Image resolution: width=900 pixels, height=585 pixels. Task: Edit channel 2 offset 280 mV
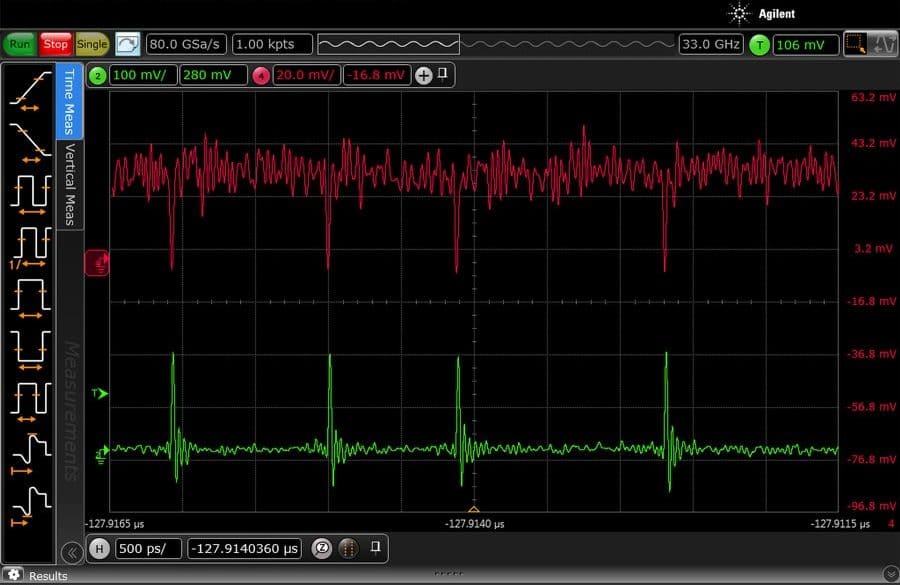point(214,75)
